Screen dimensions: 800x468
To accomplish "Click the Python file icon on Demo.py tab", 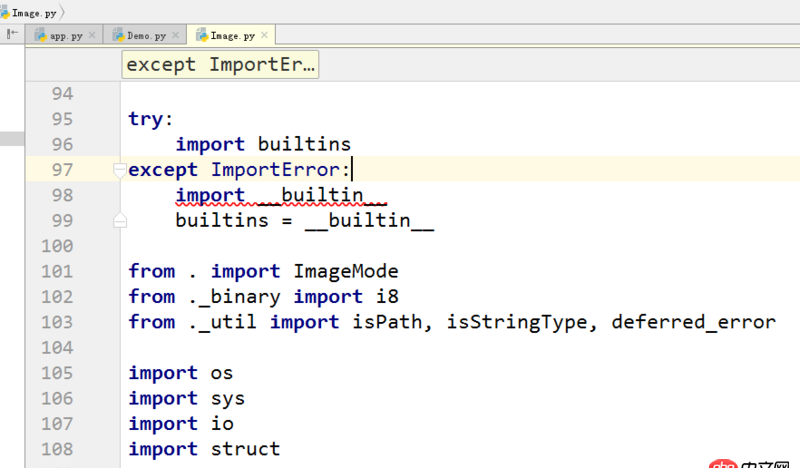I will 118,35.
